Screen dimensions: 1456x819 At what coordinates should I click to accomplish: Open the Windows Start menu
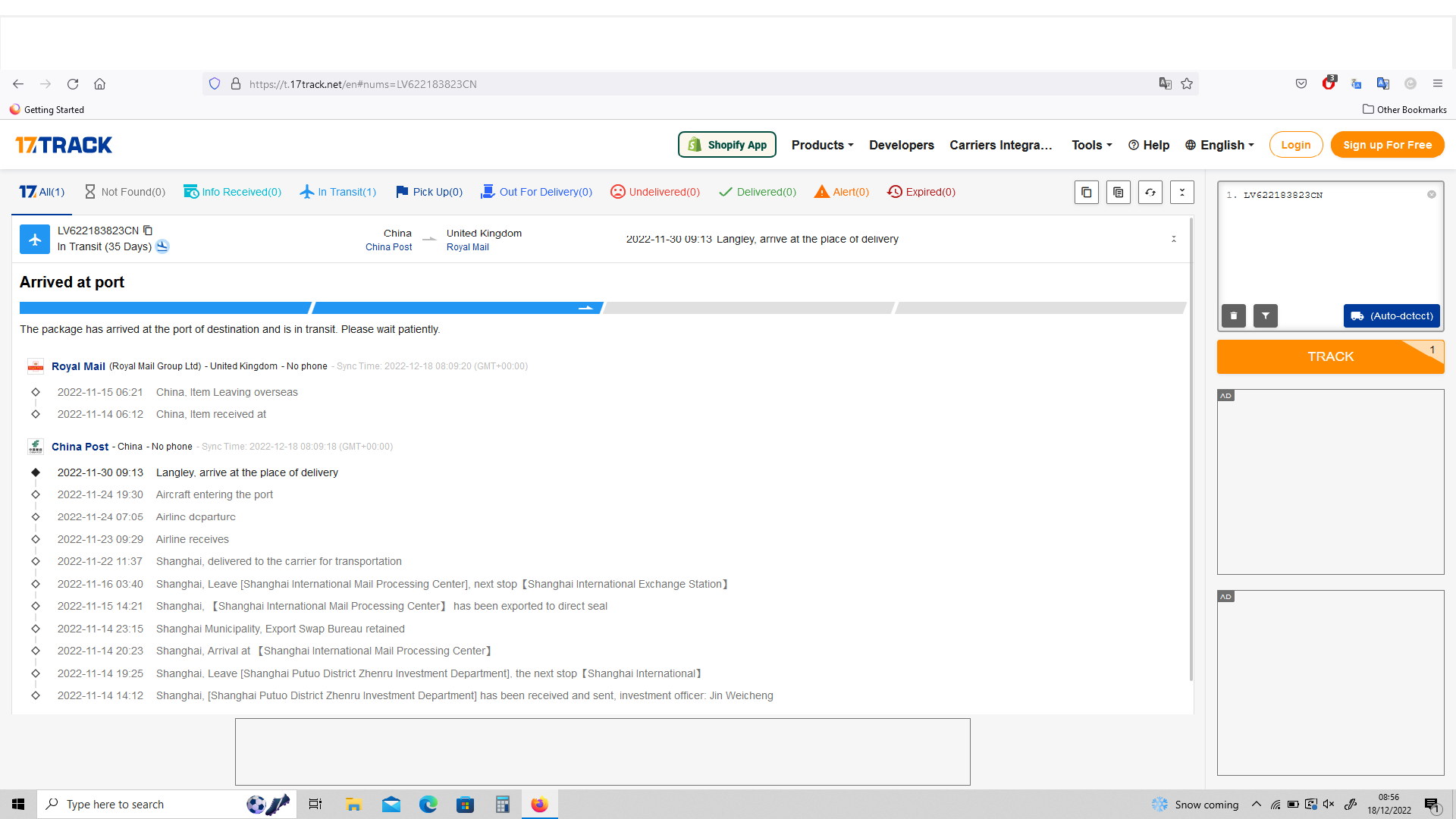(x=18, y=804)
